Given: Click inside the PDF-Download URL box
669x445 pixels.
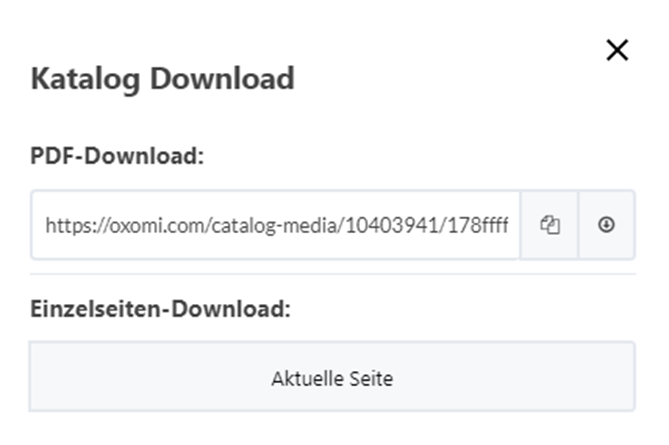Looking at the screenshot, I should 275,225.
